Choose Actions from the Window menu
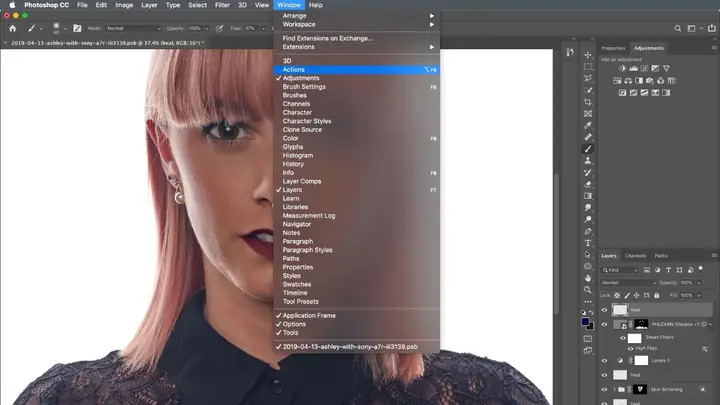Screen dimensions: 720x405 point(357,69)
